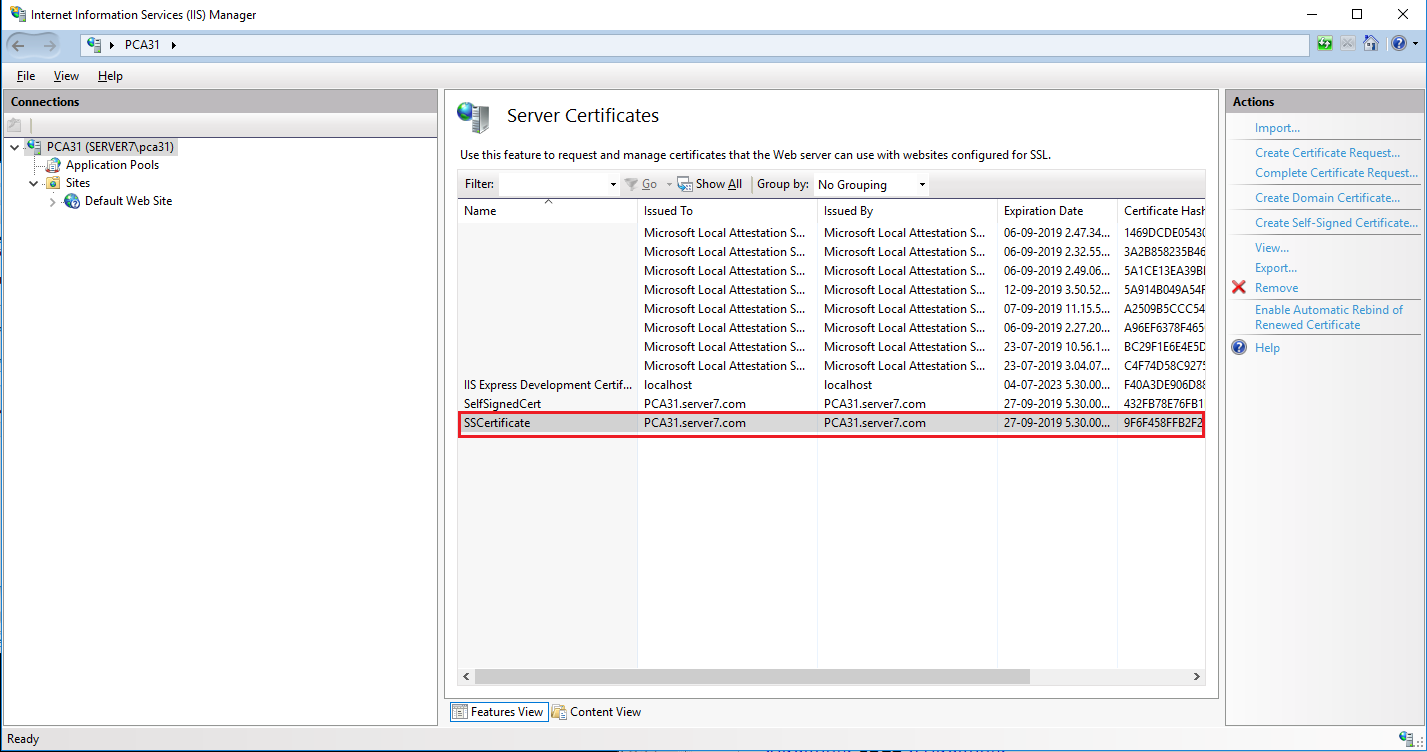Image resolution: width=1427 pixels, height=752 pixels.
Task: Select Sites in the Connections tree
Action: coord(78,183)
